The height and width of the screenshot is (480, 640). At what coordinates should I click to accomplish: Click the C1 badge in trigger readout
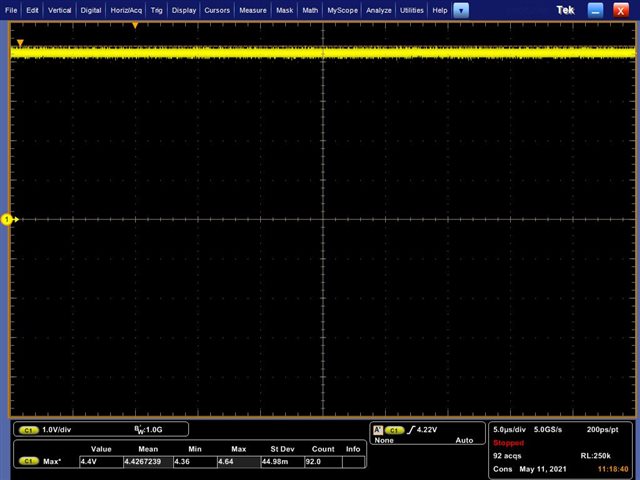click(x=394, y=430)
